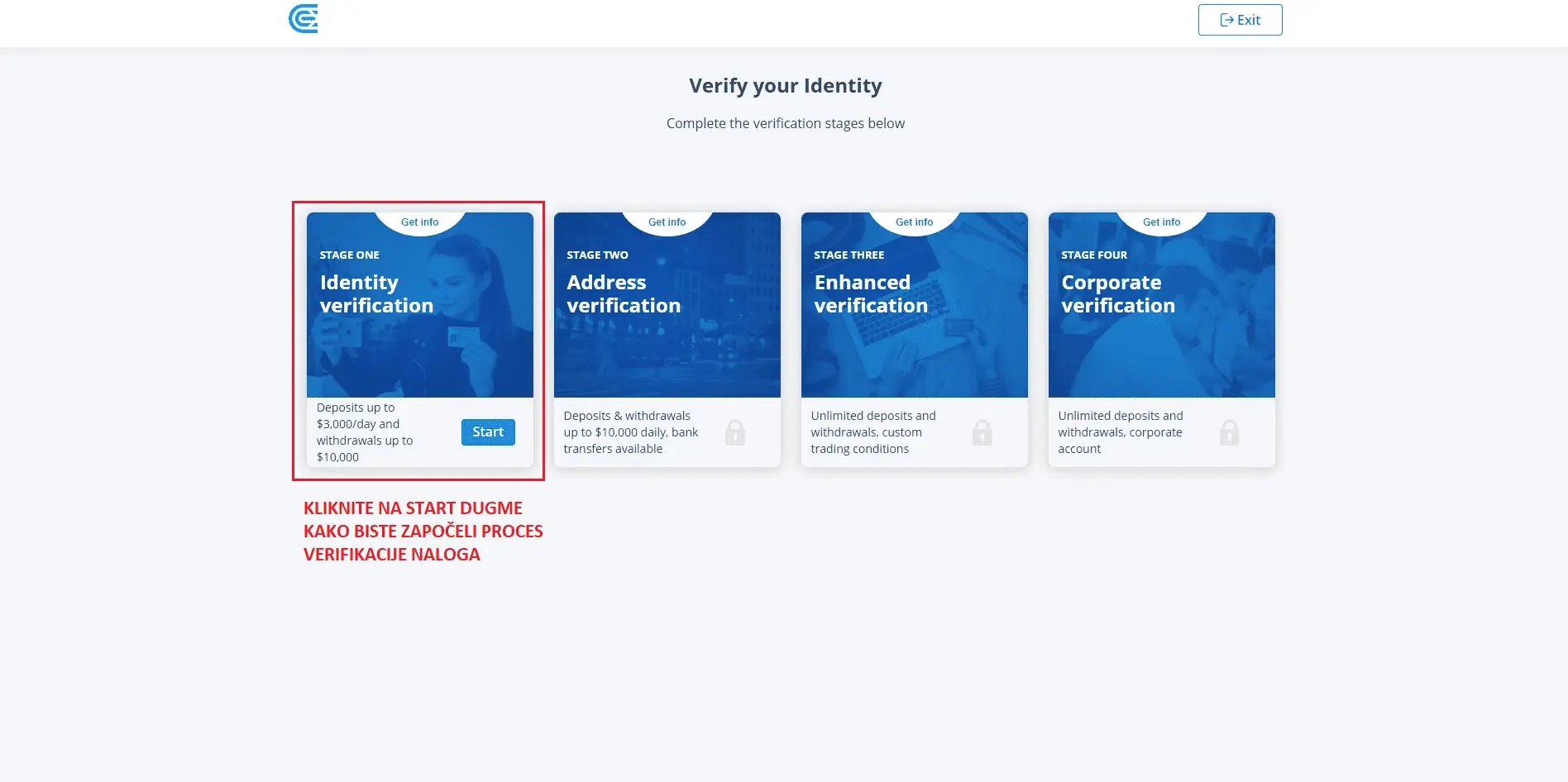Image resolution: width=1568 pixels, height=782 pixels.
Task: Select the Enhanced verification card image
Action: 915,305
